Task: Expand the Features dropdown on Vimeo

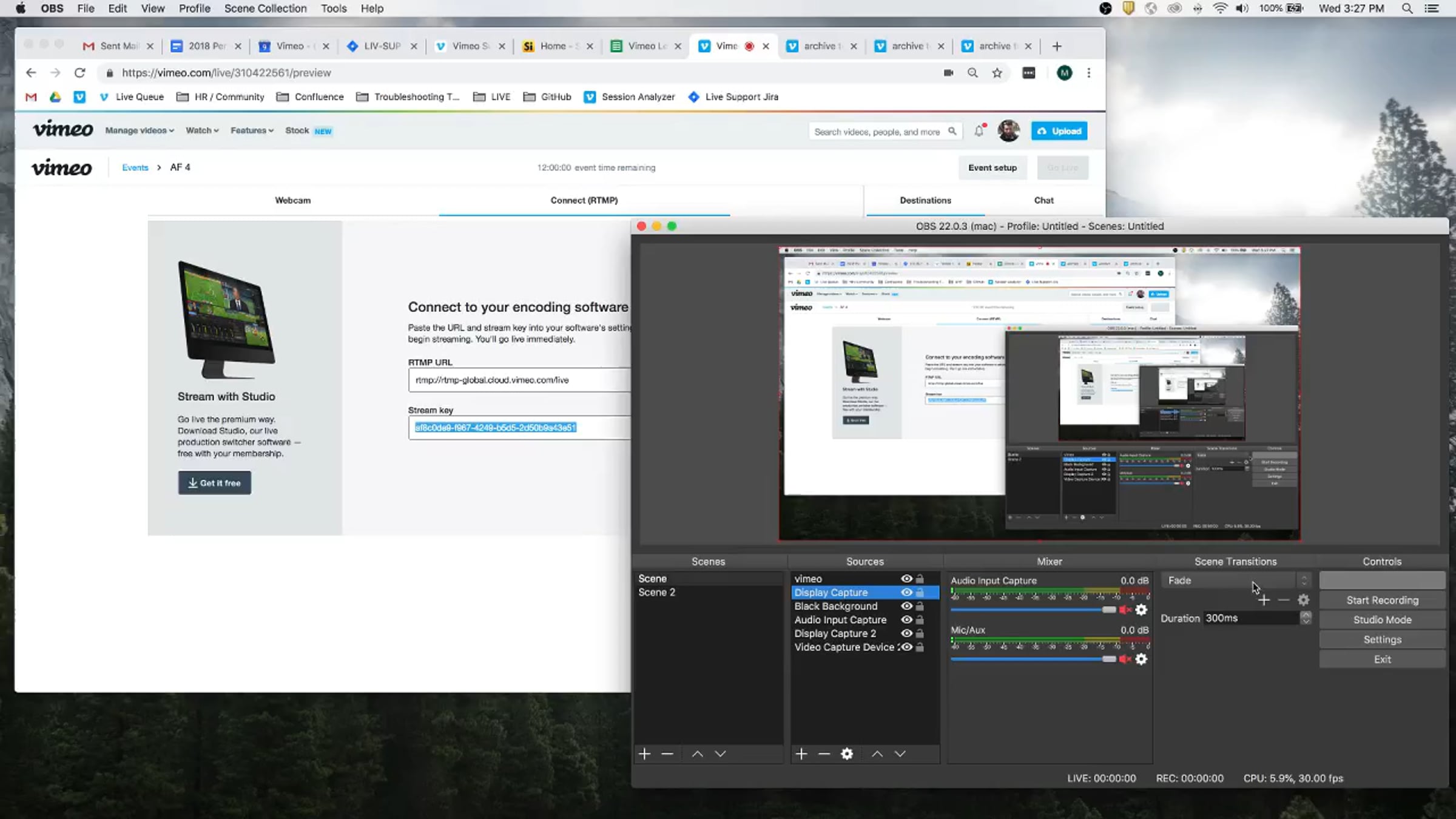Action: (252, 130)
